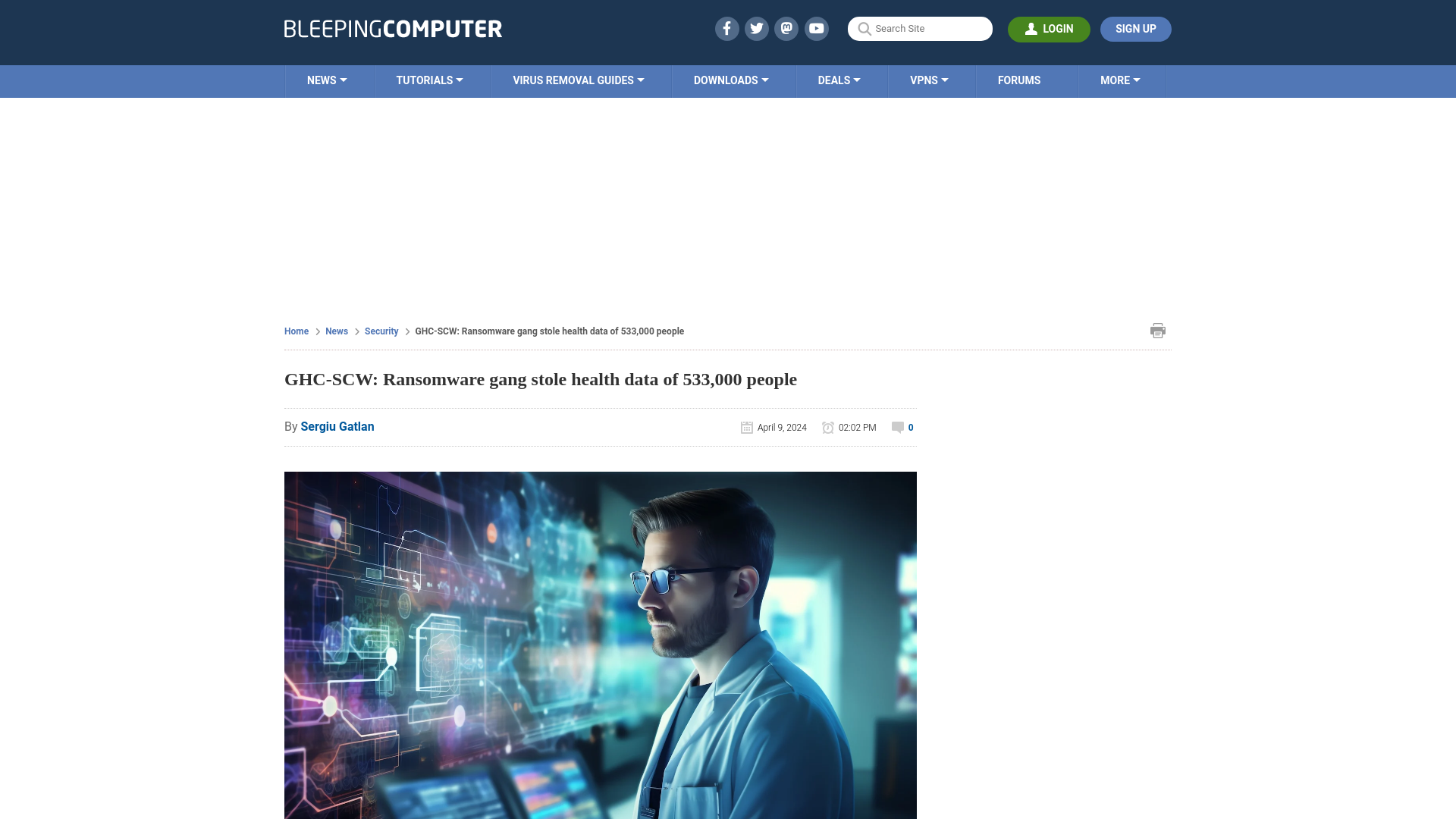Click the calendar date icon

pos(746,427)
